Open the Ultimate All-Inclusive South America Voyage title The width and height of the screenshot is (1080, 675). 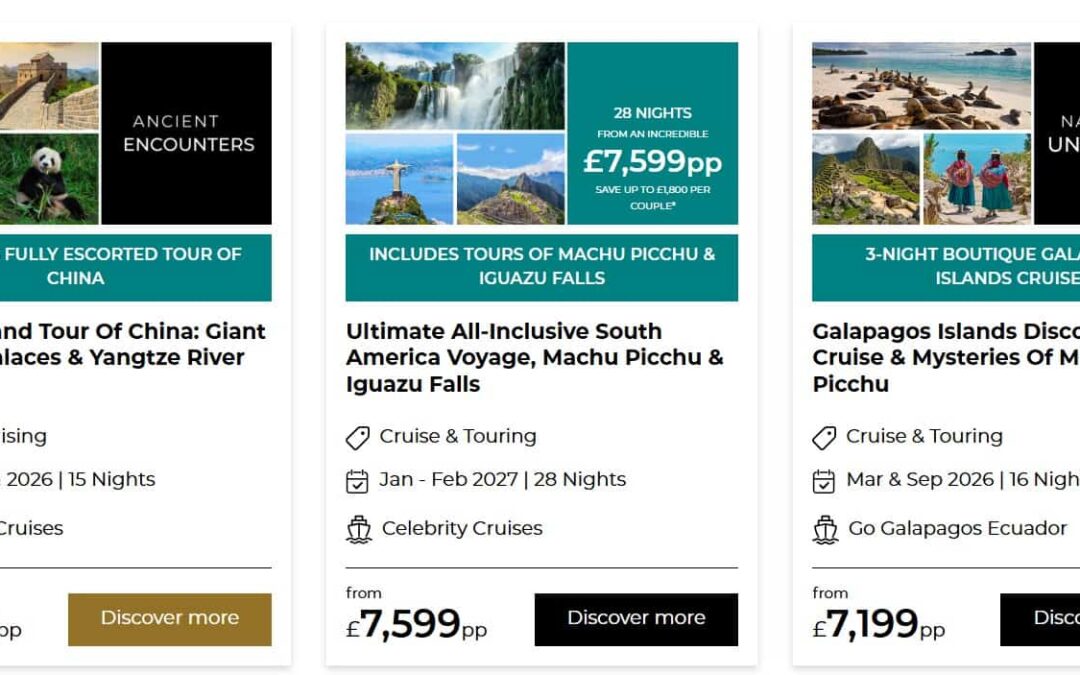click(534, 357)
